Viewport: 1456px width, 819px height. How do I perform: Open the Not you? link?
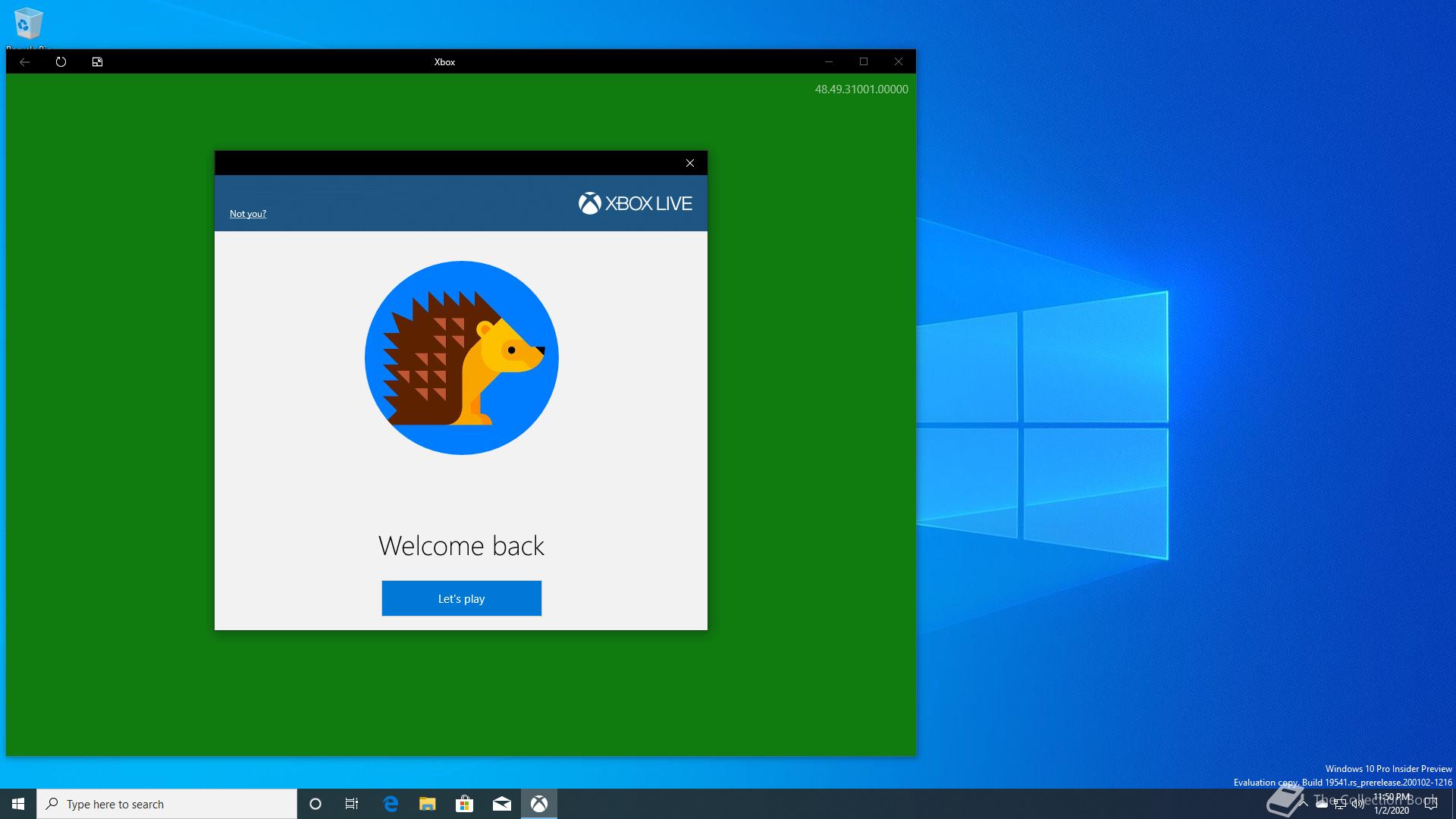(248, 214)
